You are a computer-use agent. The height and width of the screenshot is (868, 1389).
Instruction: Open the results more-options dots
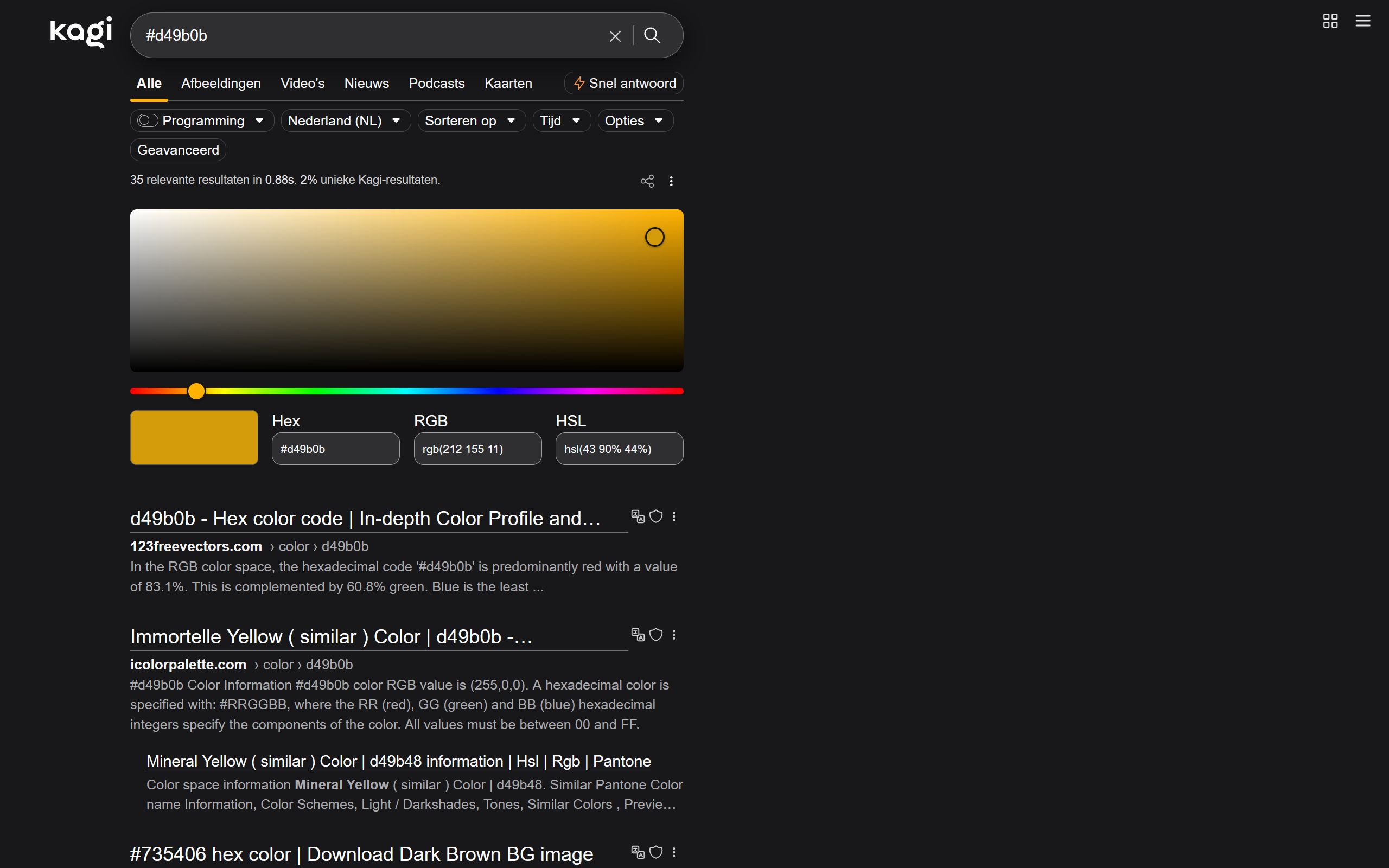tap(671, 181)
